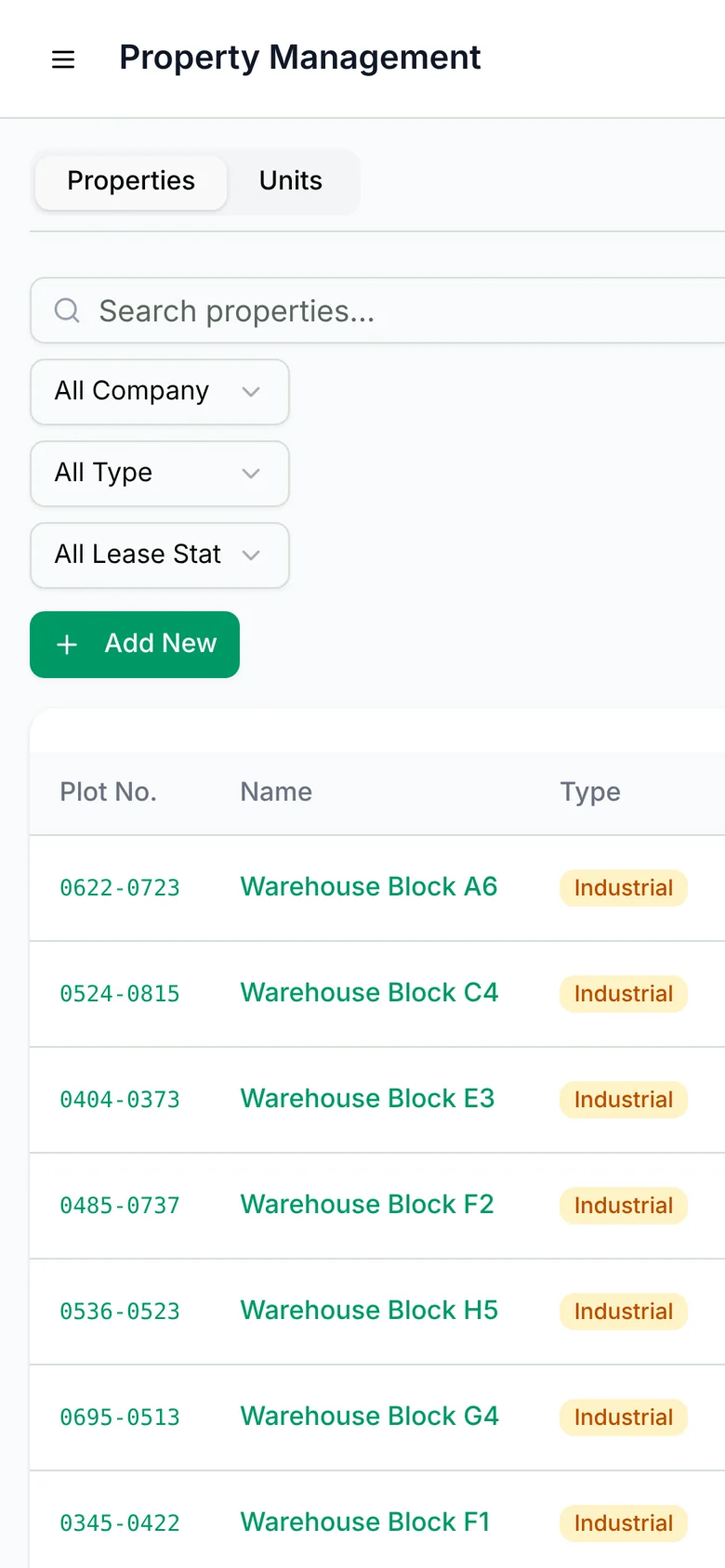Sort by Name column header

coord(276,791)
